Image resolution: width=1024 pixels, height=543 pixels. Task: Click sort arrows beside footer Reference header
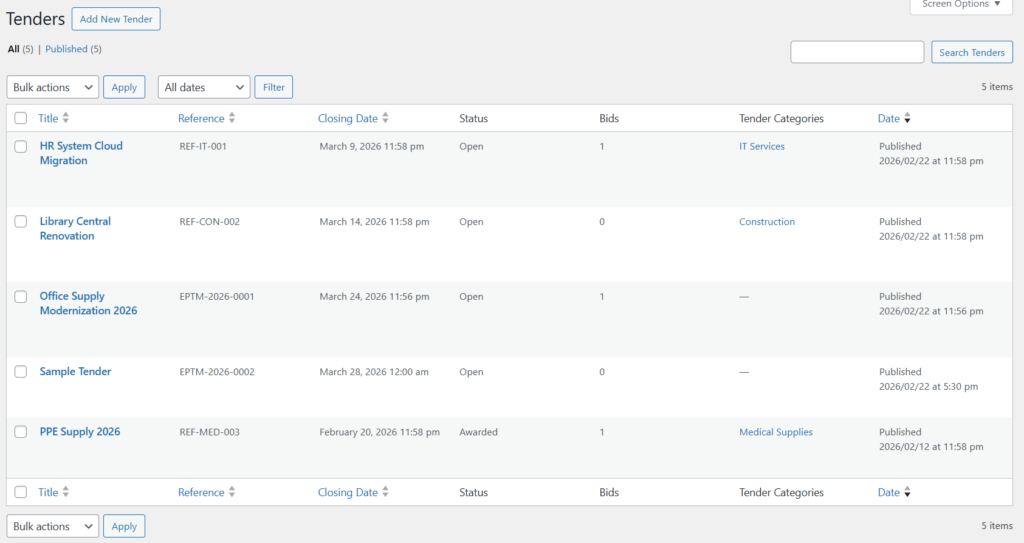232,492
